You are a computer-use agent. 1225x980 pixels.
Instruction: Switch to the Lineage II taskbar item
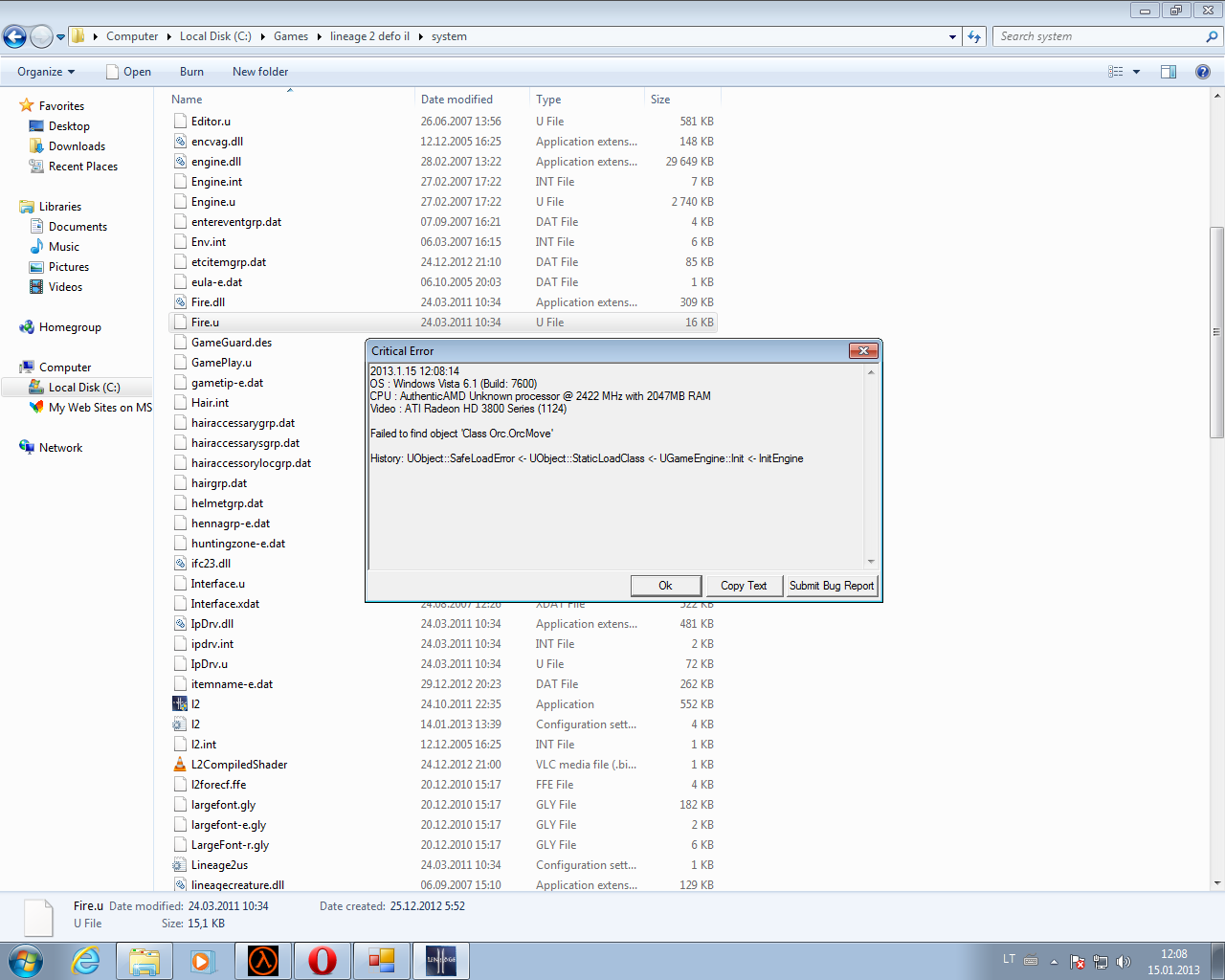pos(441,961)
